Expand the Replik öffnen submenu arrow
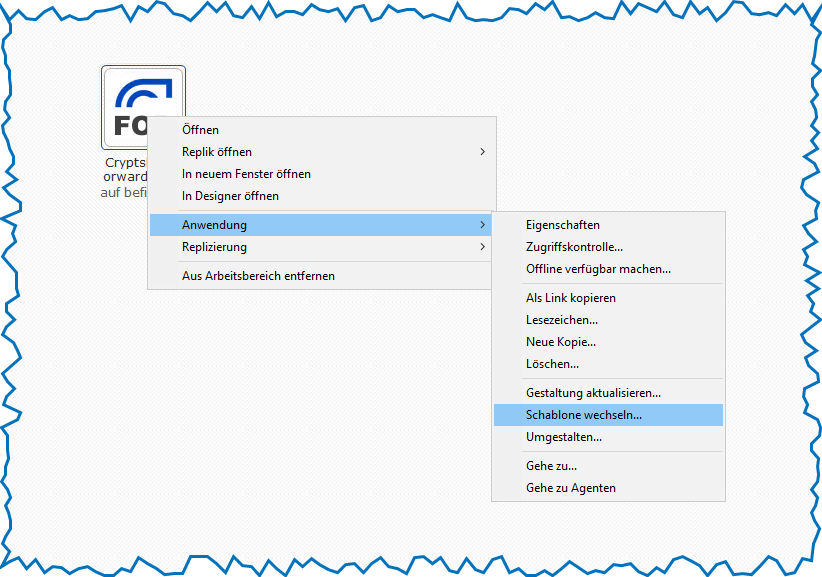822x577 pixels. (x=482, y=152)
